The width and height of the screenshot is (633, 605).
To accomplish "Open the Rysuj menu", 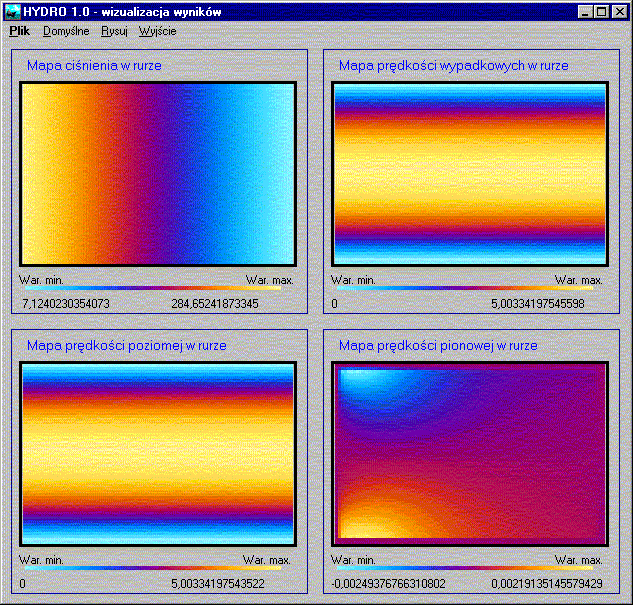I will click(114, 31).
